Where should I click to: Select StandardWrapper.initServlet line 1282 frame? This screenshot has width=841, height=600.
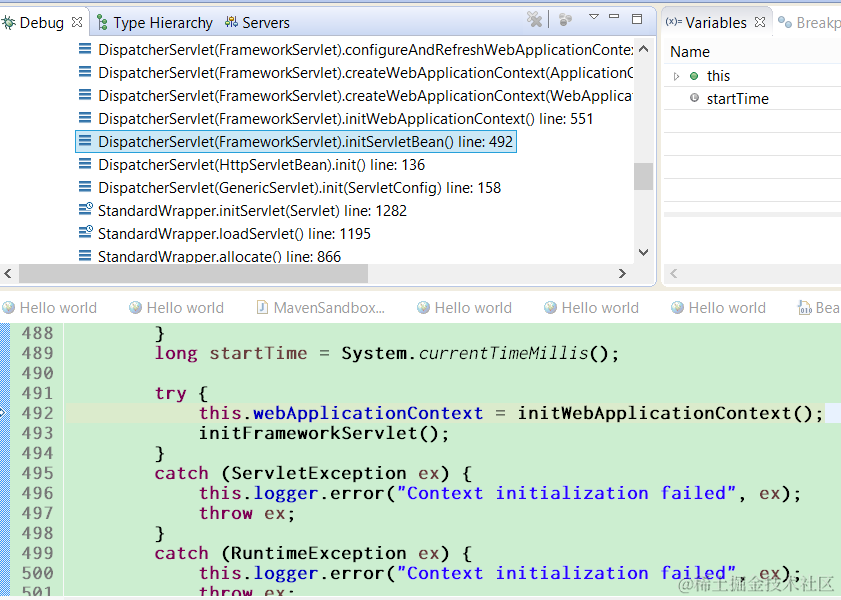click(242, 211)
